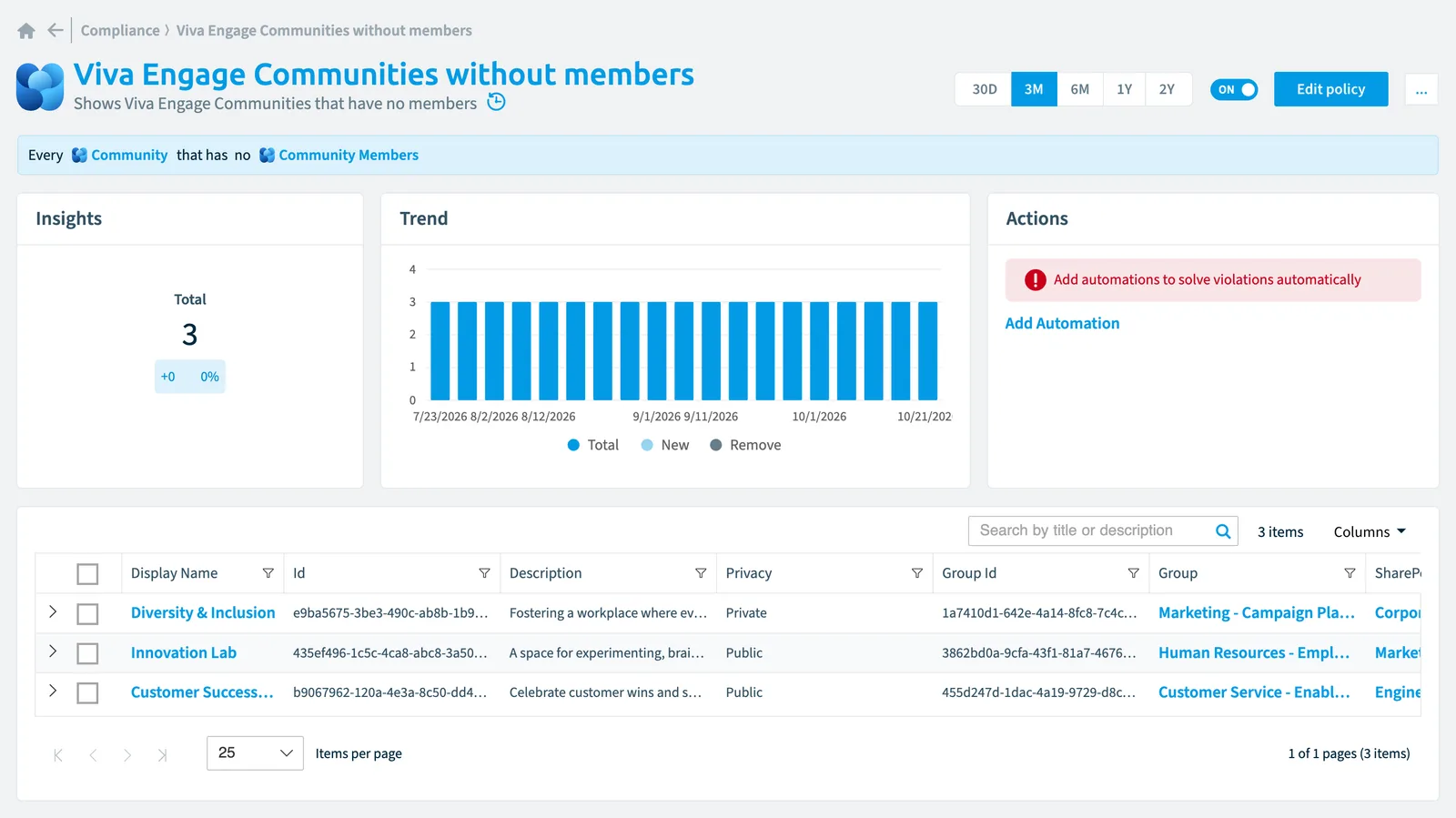
Task: Expand the Innovation Lab row
Action: 53,651
